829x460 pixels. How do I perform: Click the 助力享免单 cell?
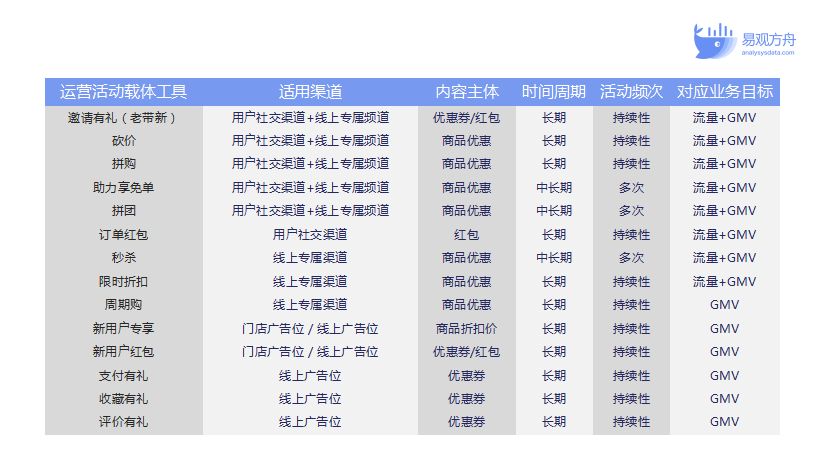coord(123,188)
